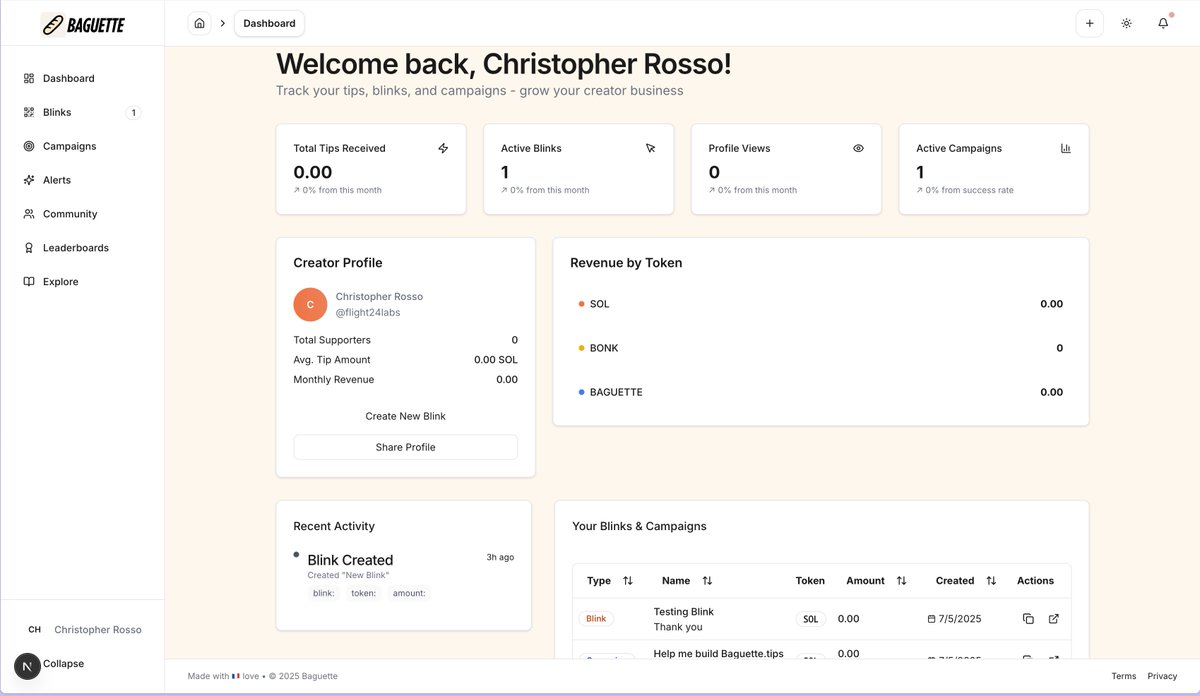Click breadcrumb chevron separator

[223, 23]
